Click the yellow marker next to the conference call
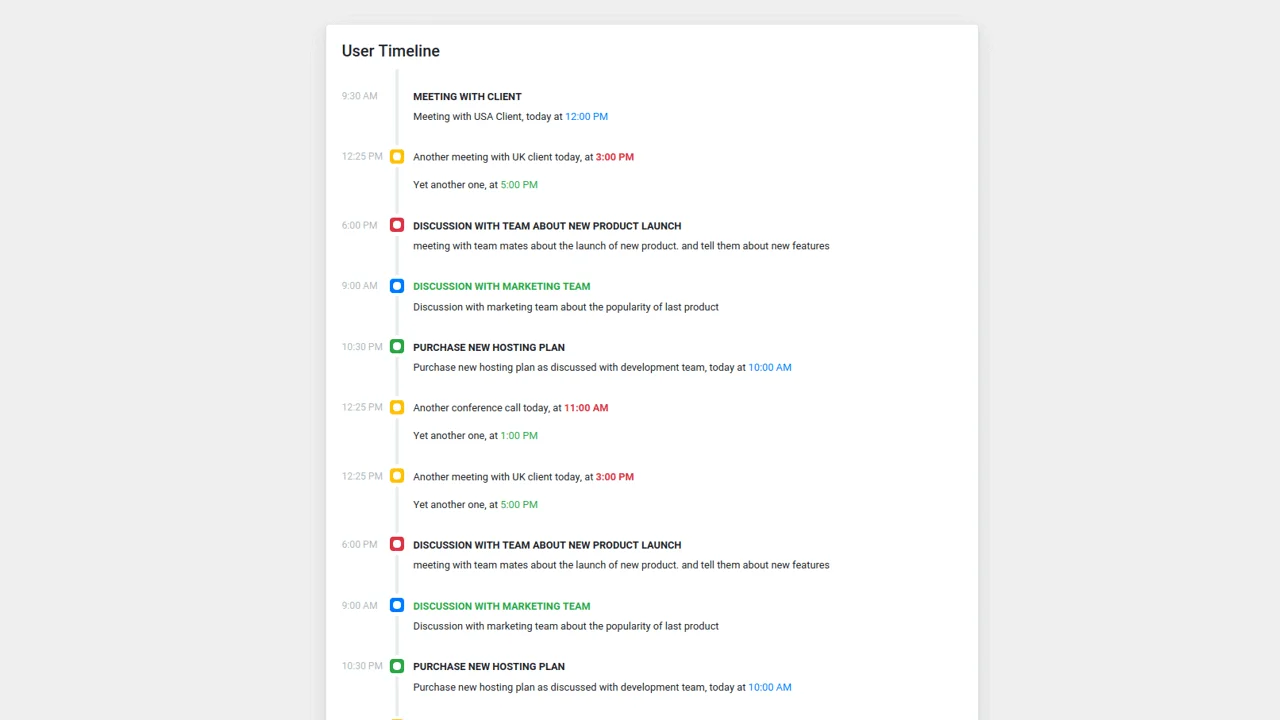Image resolution: width=1280 pixels, height=720 pixels. tap(397, 407)
